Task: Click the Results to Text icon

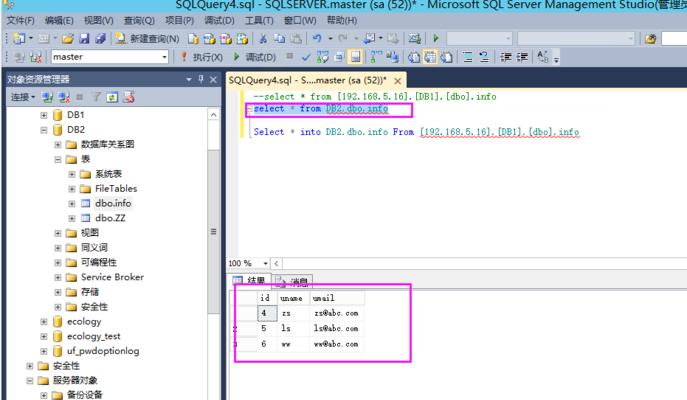Action: 414,57
